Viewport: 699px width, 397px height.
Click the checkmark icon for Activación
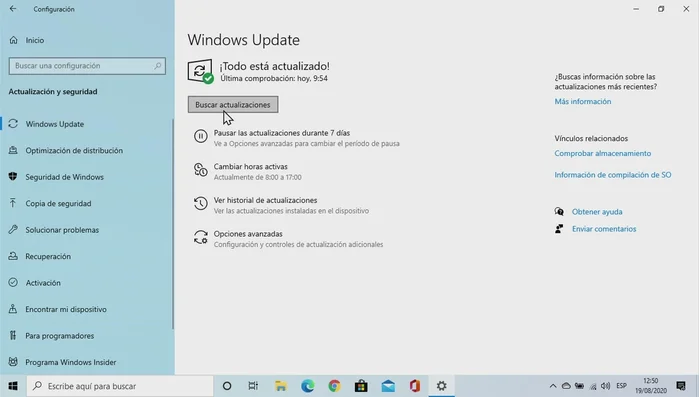coord(13,282)
